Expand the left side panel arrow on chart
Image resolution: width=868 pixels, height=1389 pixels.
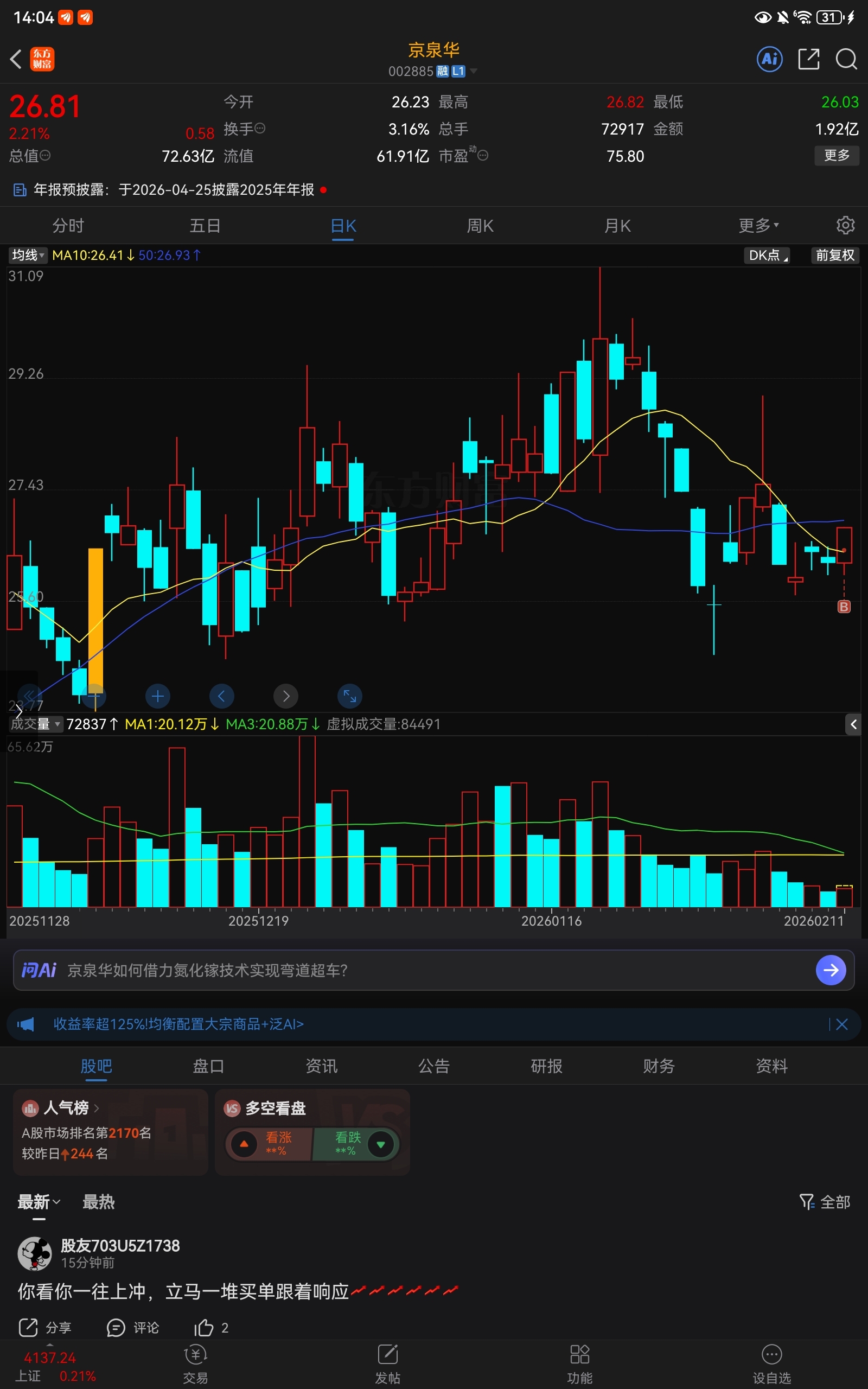pyautogui.click(x=18, y=711)
